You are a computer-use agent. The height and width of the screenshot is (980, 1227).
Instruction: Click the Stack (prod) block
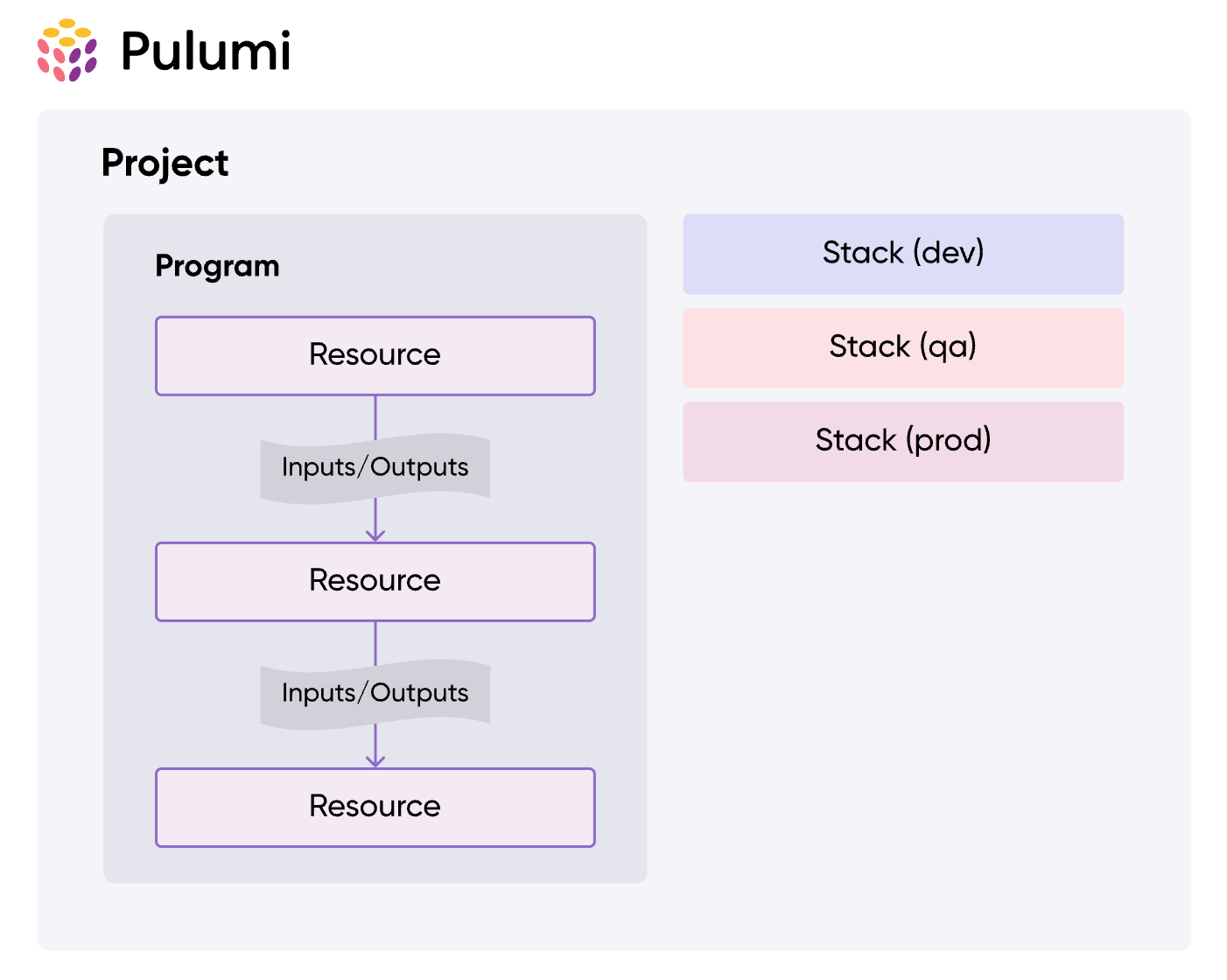pyautogui.click(x=903, y=441)
